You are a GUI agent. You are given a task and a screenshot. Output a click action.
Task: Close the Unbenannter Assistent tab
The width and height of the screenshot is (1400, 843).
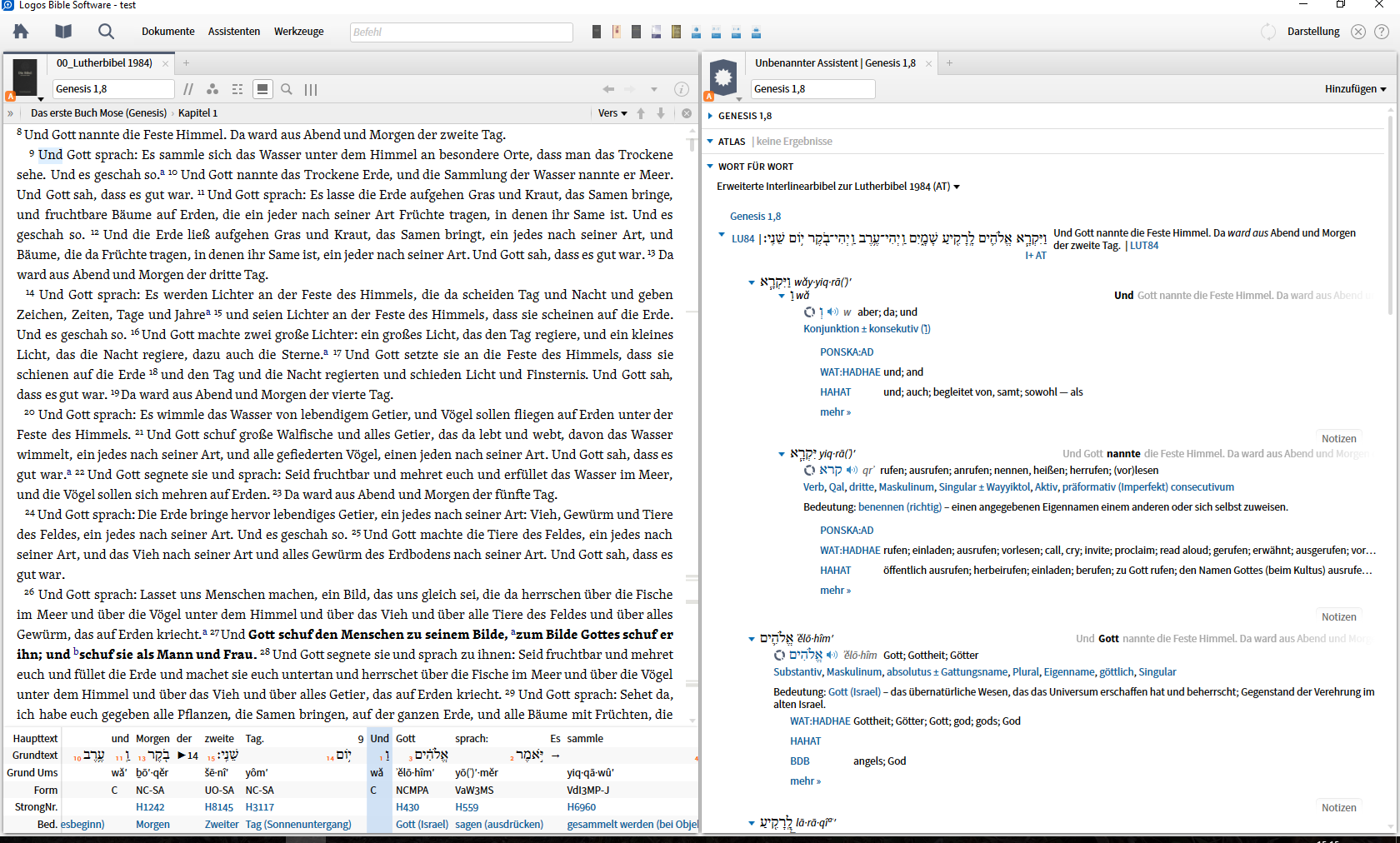[928, 63]
